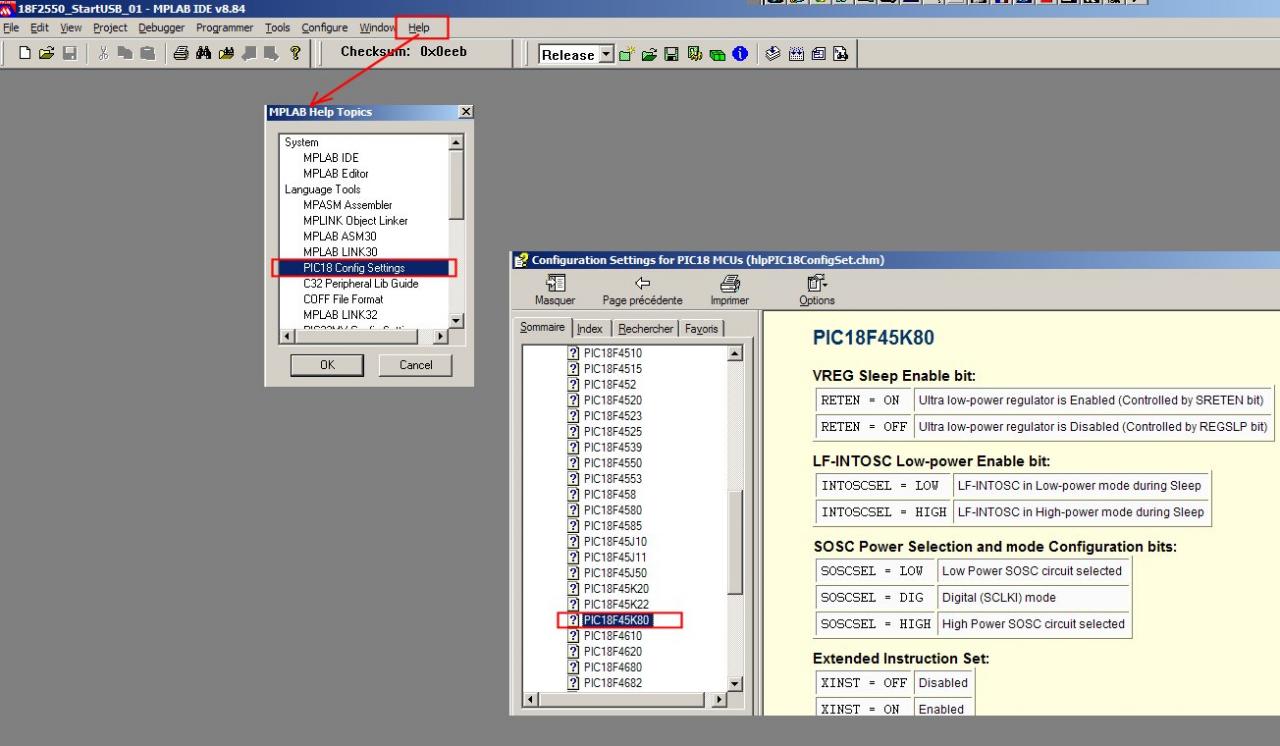This screenshot has height=746, width=1280.
Task: Click the green Open Project folder icon
Action: click(649, 55)
